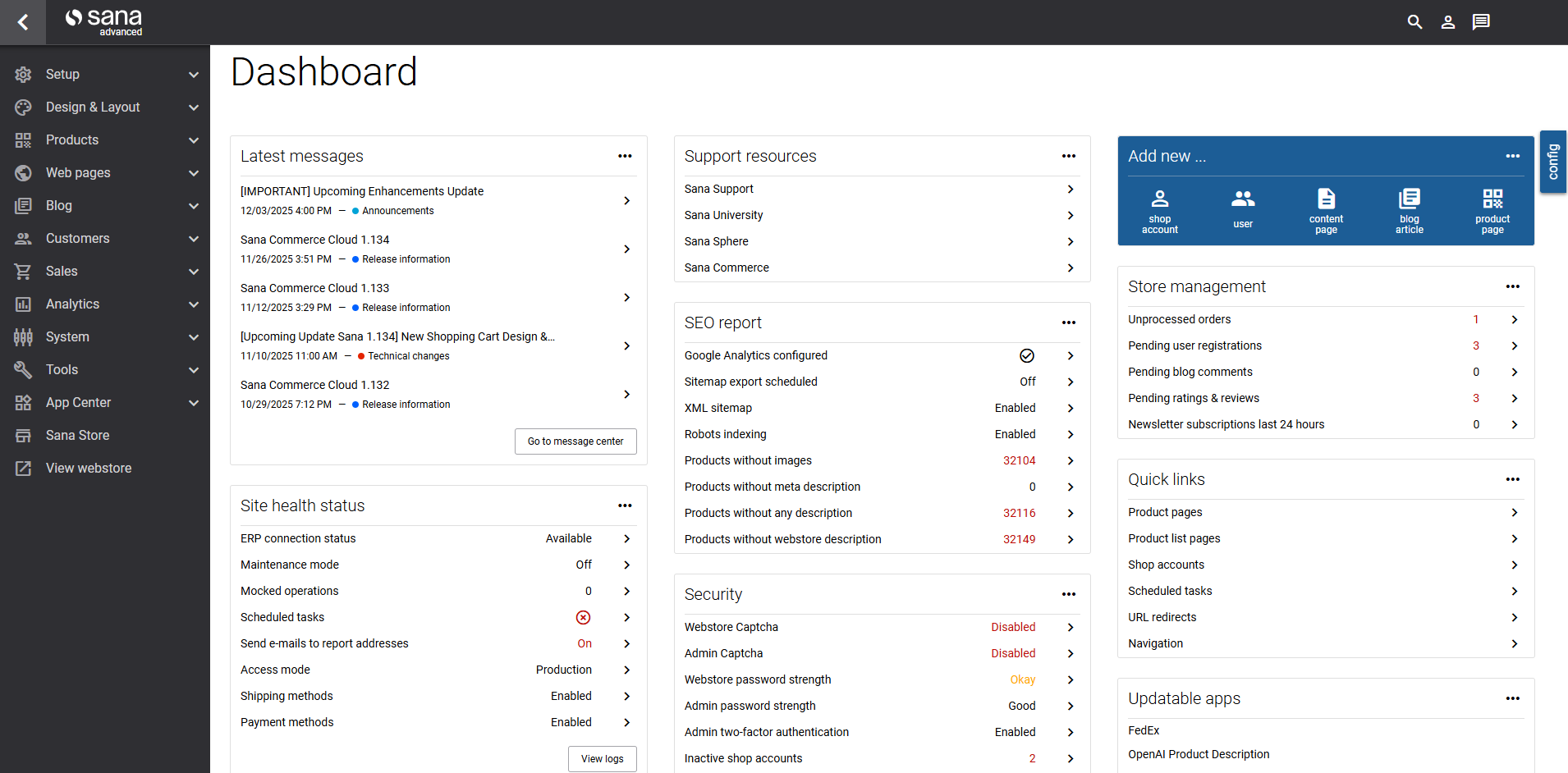Add a new blog article
1568x773 pixels.
(x=1409, y=211)
